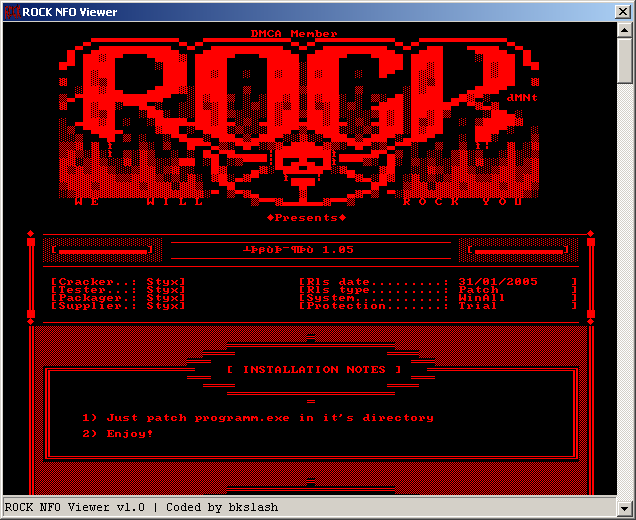Click the 'Just patch programm.exe' instruction line
Screen dimensions: 636x520
(x=258, y=418)
